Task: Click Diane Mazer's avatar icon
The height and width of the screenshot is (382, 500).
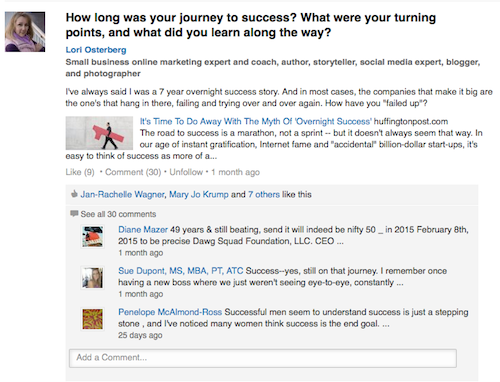Action: 93,237
